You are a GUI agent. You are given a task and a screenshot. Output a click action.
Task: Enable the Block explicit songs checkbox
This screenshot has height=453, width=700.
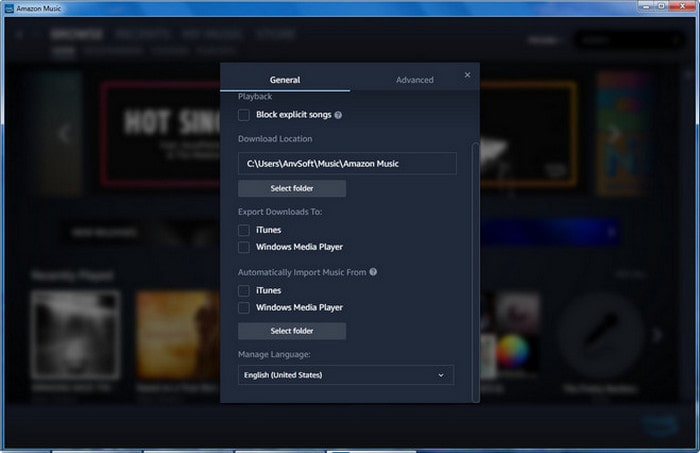point(244,115)
